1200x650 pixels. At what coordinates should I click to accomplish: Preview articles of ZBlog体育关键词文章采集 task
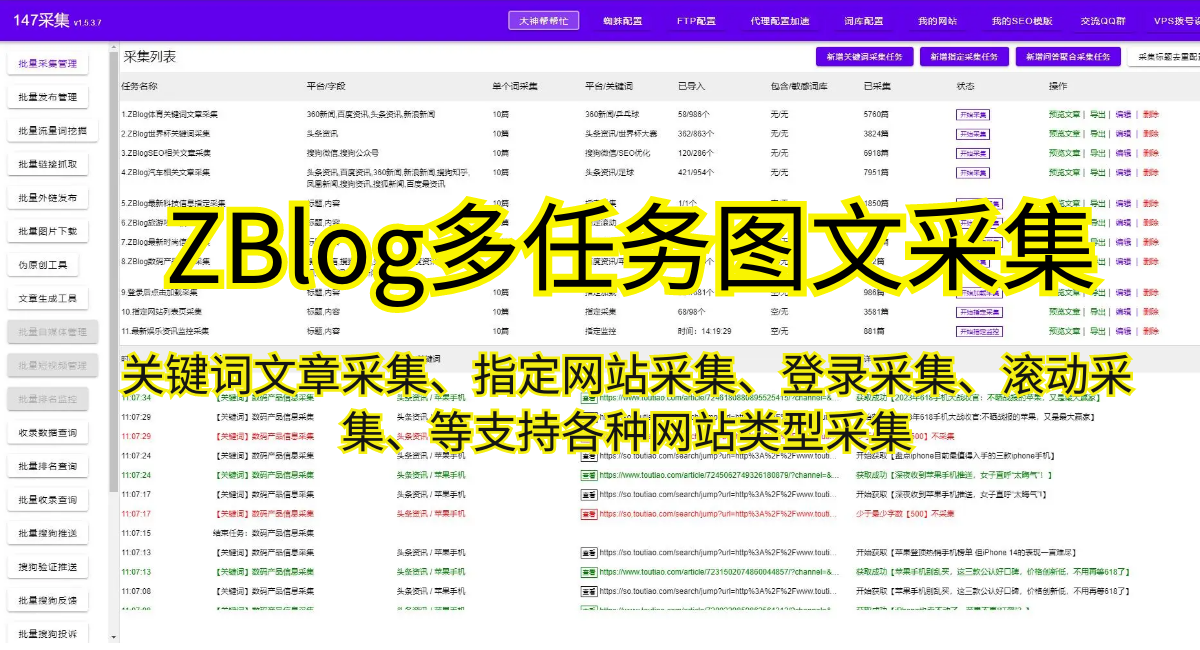[x=1064, y=115]
